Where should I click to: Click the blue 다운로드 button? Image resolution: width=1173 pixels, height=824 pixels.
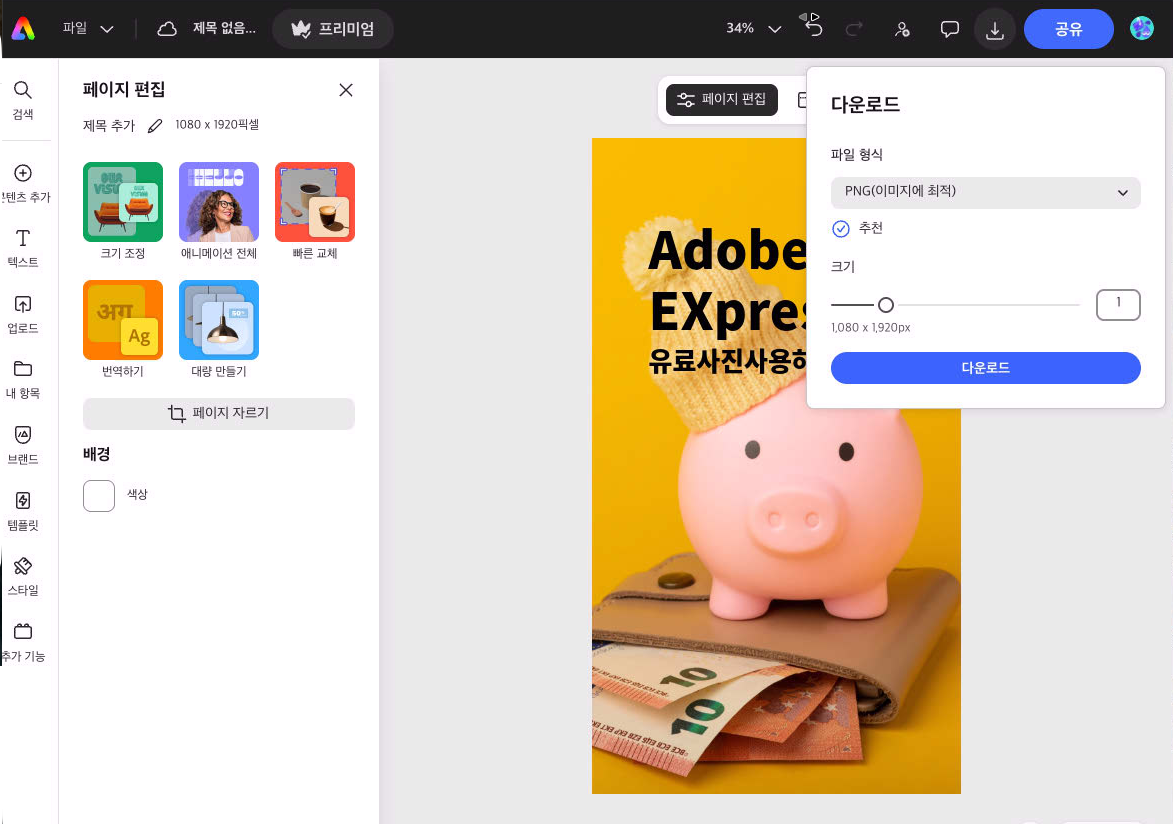coord(985,367)
